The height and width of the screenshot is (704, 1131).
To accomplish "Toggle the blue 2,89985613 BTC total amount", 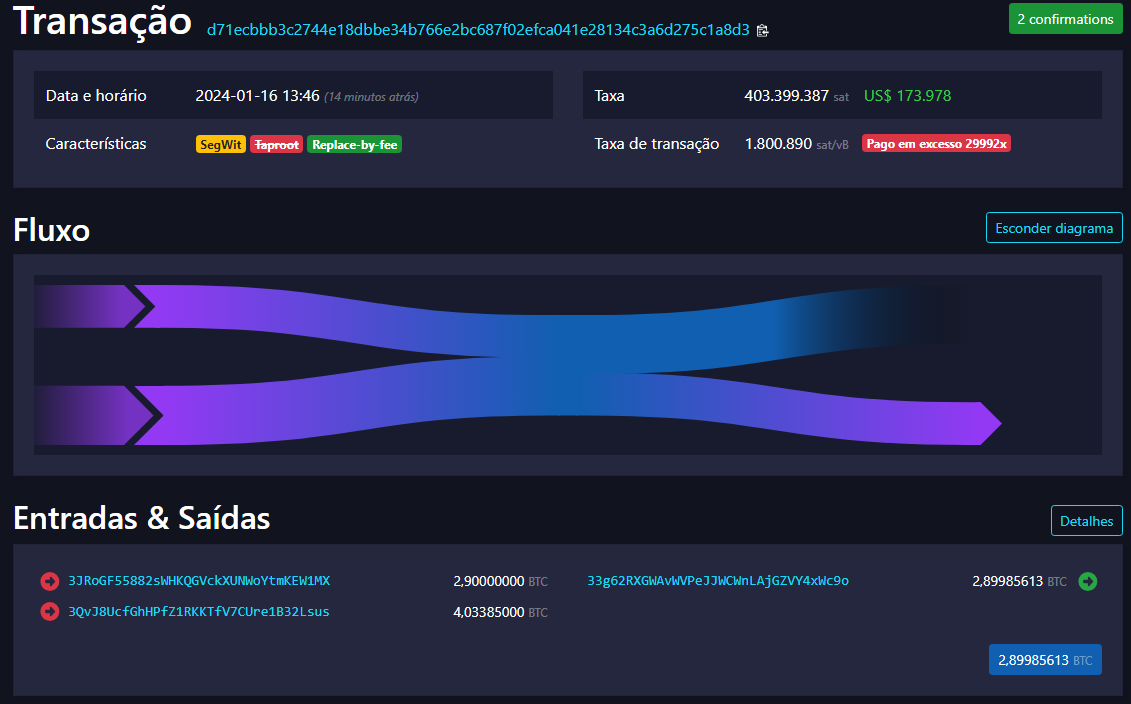I will pos(1044,660).
